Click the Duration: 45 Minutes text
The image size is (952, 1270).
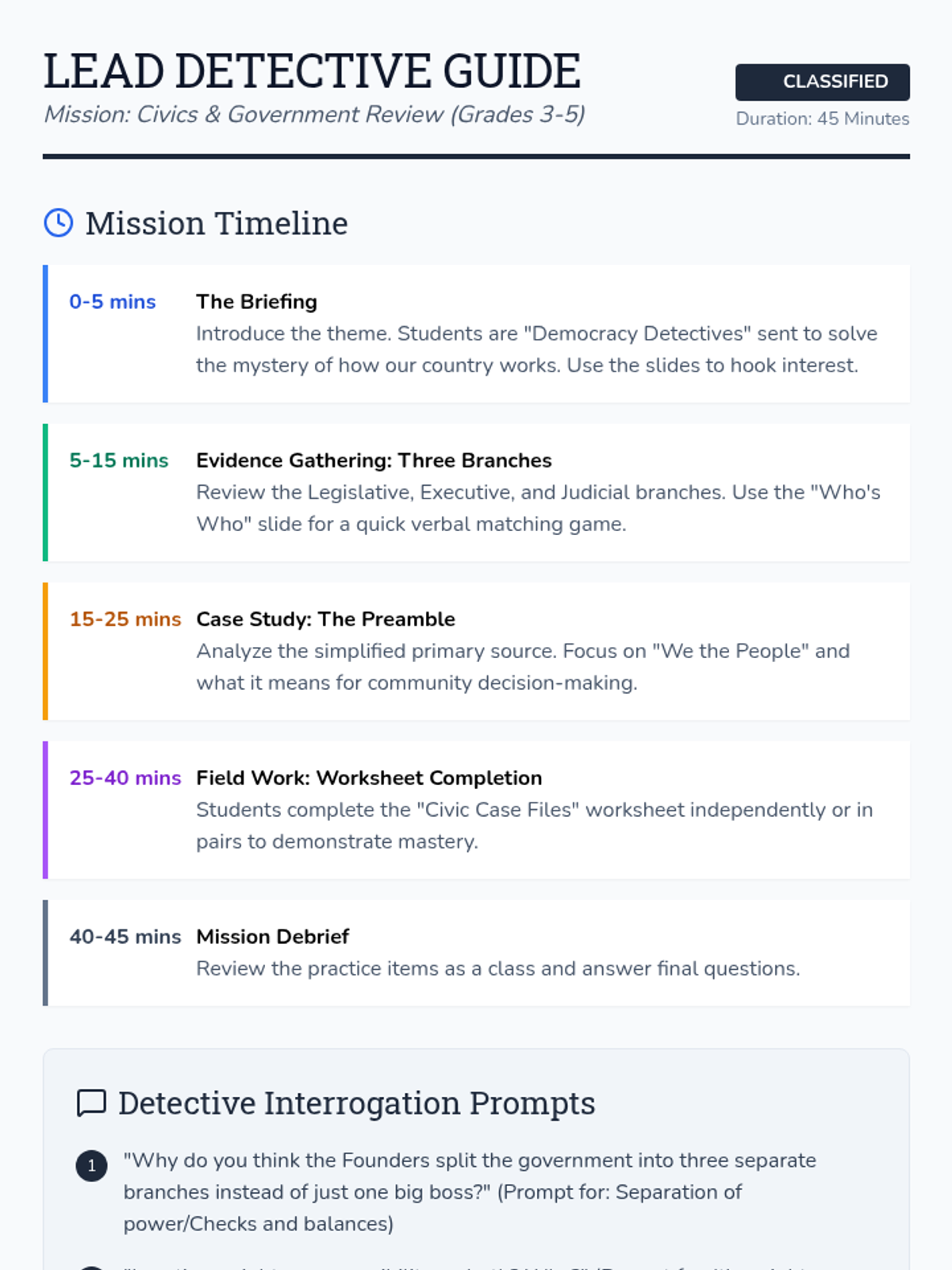pos(823,118)
